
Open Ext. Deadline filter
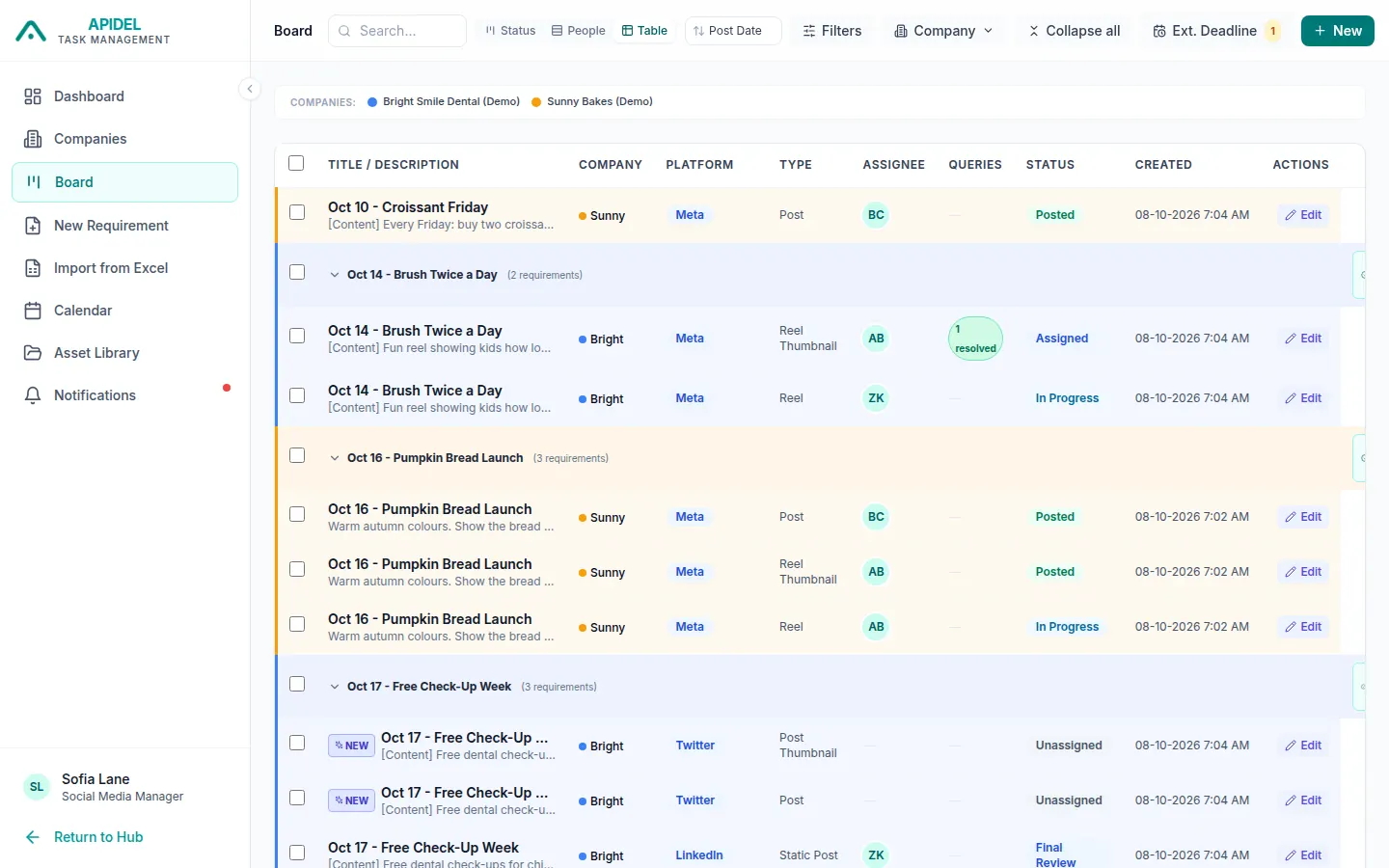click(1215, 31)
